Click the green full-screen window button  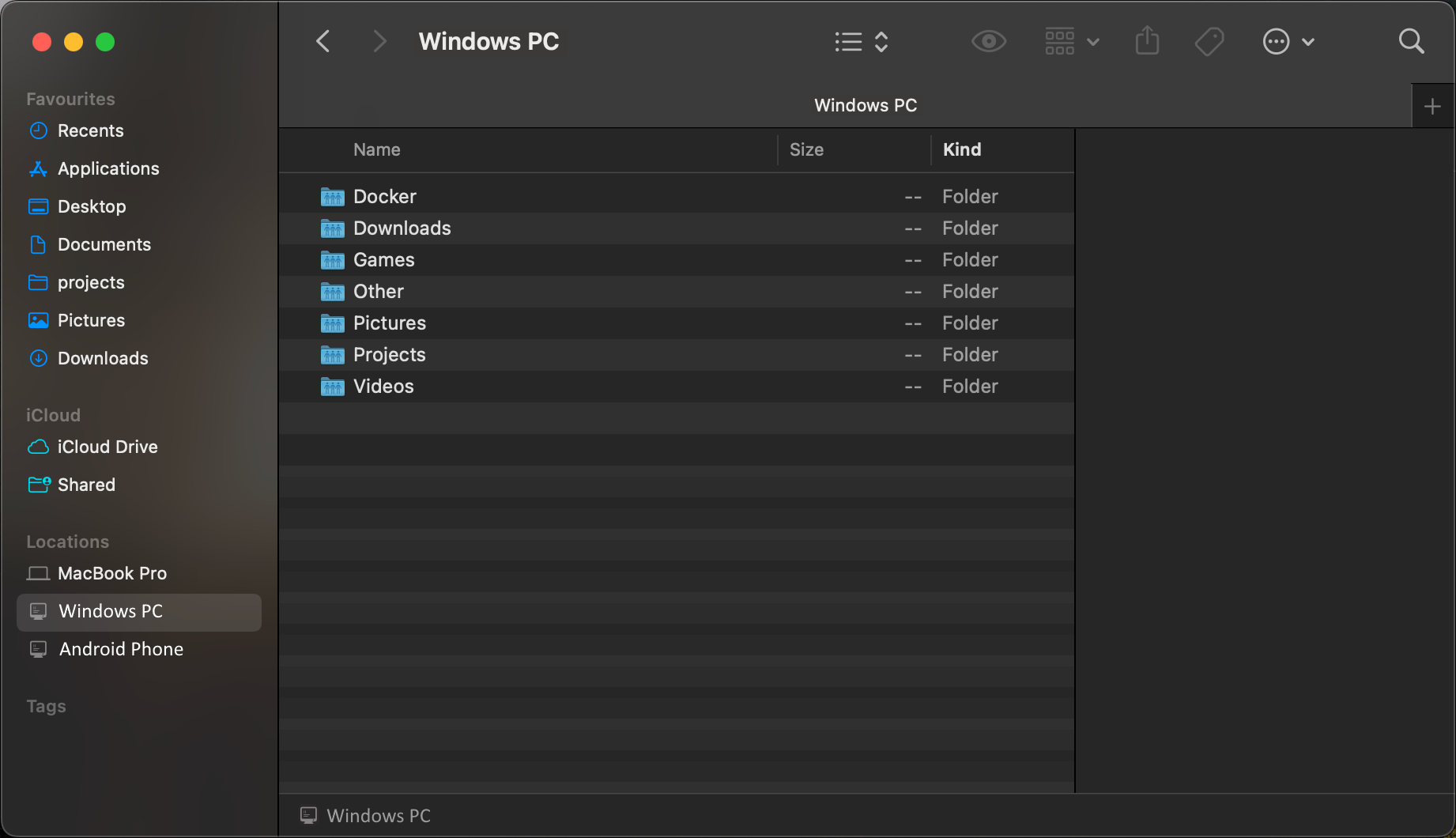click(x=105, y=42)
